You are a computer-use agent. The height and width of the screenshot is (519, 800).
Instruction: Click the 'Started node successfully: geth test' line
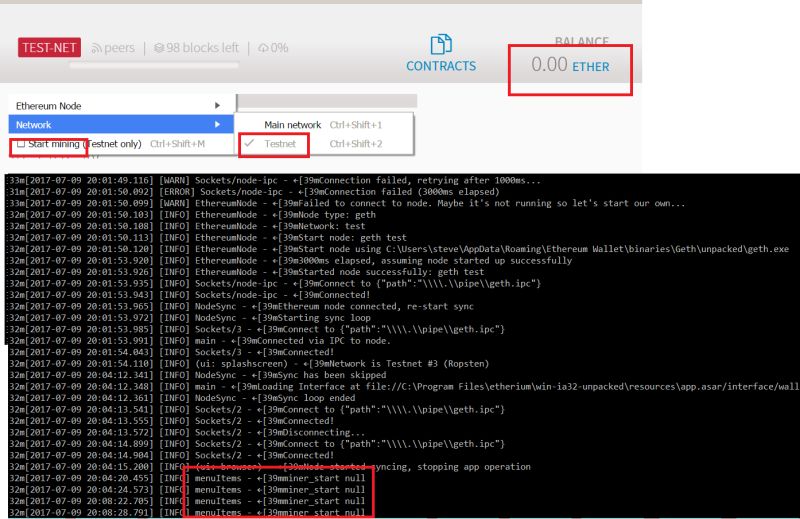tap(246, 272)
